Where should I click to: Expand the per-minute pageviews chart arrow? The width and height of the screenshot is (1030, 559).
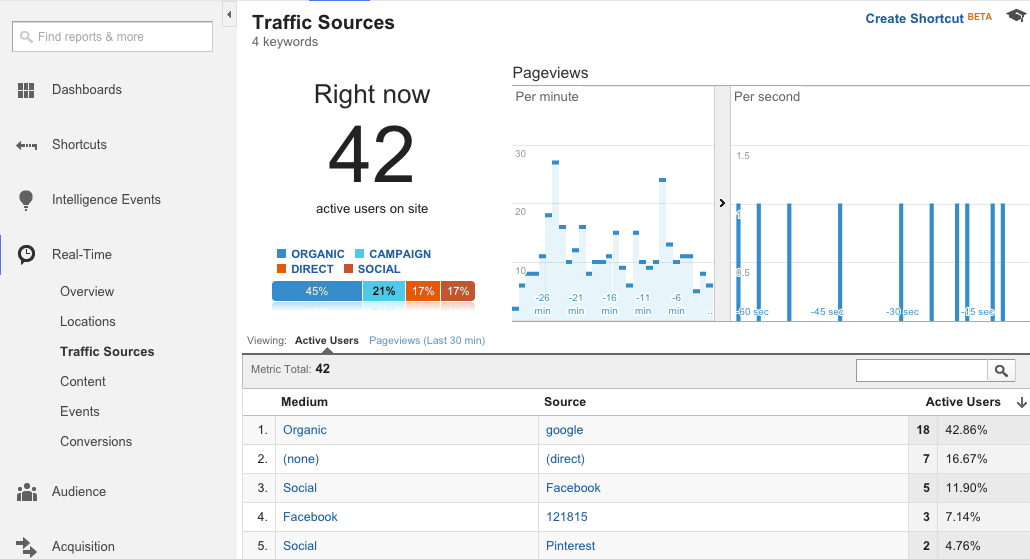point(722,203)
